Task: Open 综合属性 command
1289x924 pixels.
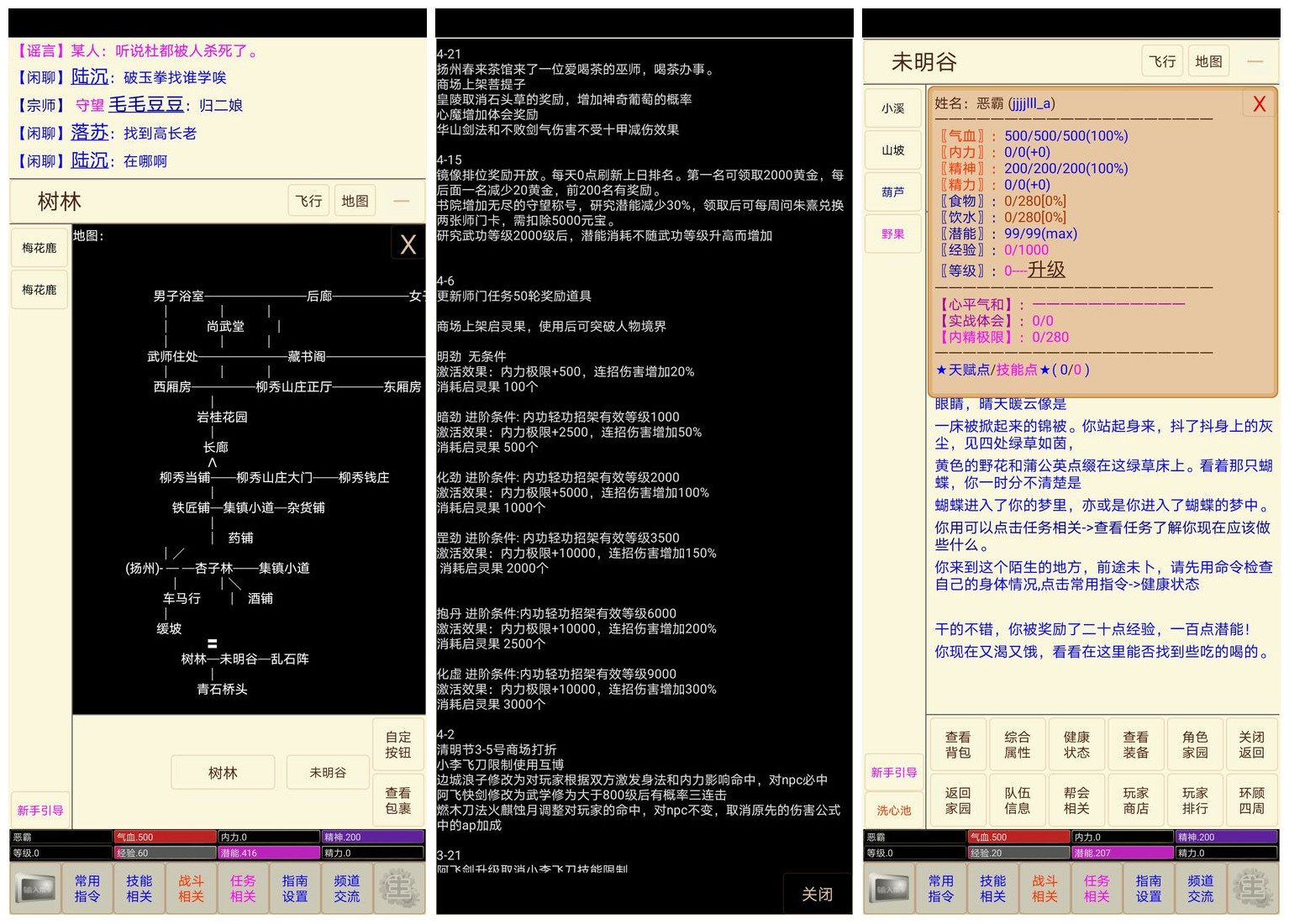Action: tap(1018, 745)
